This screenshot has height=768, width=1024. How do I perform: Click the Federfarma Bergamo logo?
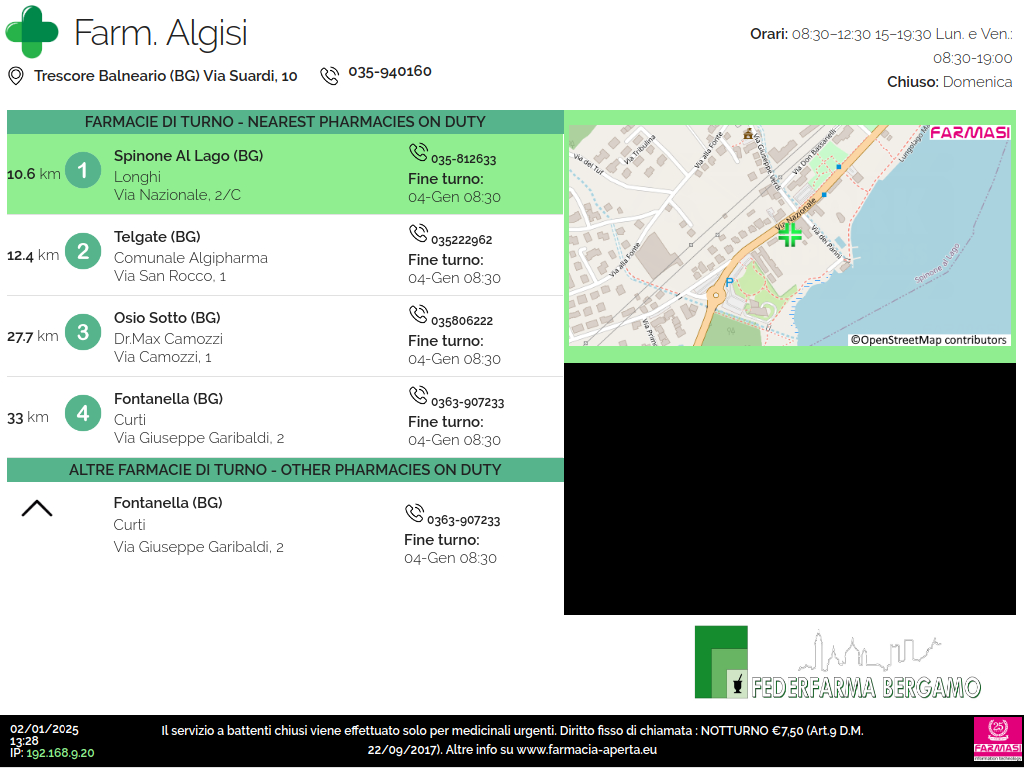tap(838, 664)
